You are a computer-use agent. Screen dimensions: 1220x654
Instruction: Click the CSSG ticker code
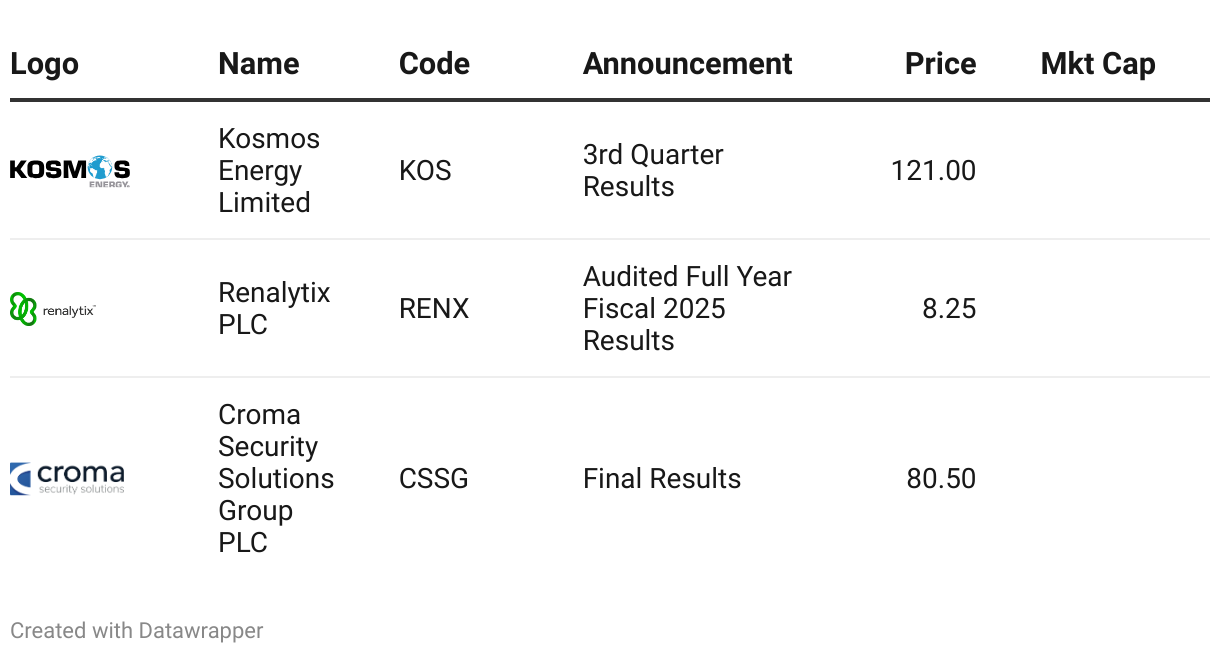point(434,479)
